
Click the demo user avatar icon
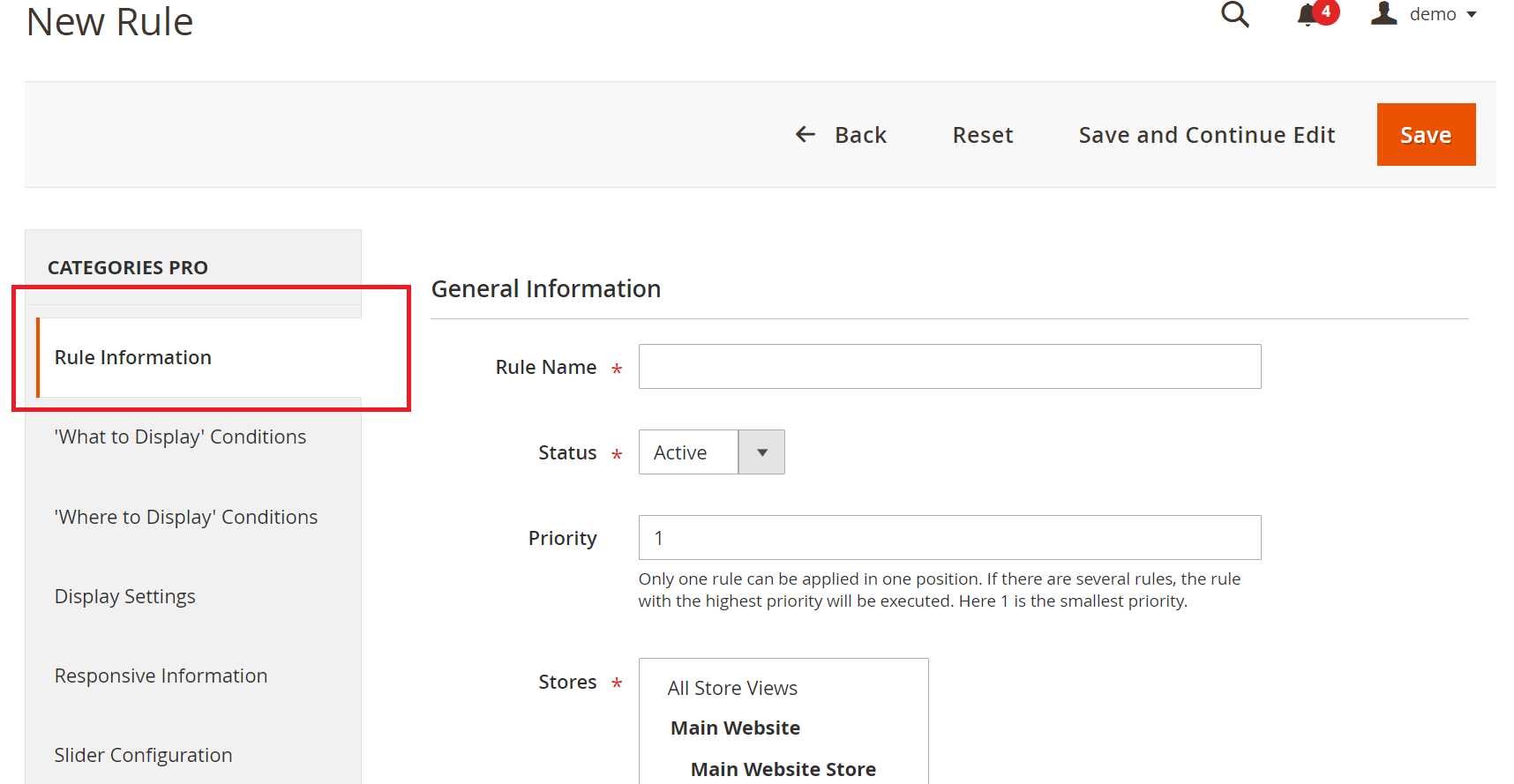pyautogui.click(x=1383, y=14)
